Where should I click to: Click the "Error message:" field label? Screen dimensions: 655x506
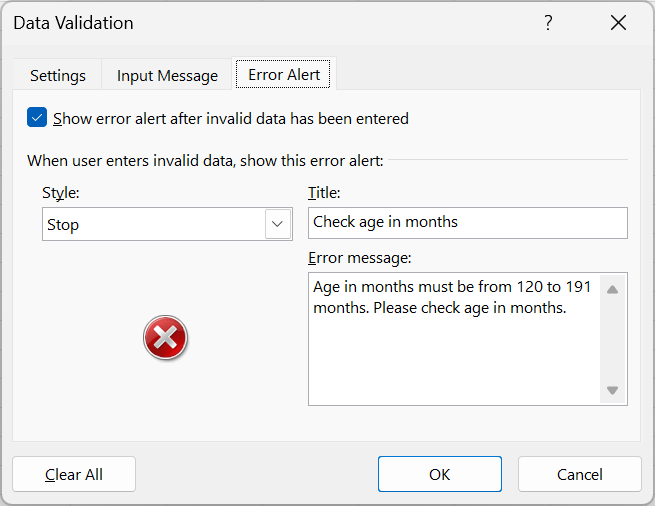coord(360,258)
